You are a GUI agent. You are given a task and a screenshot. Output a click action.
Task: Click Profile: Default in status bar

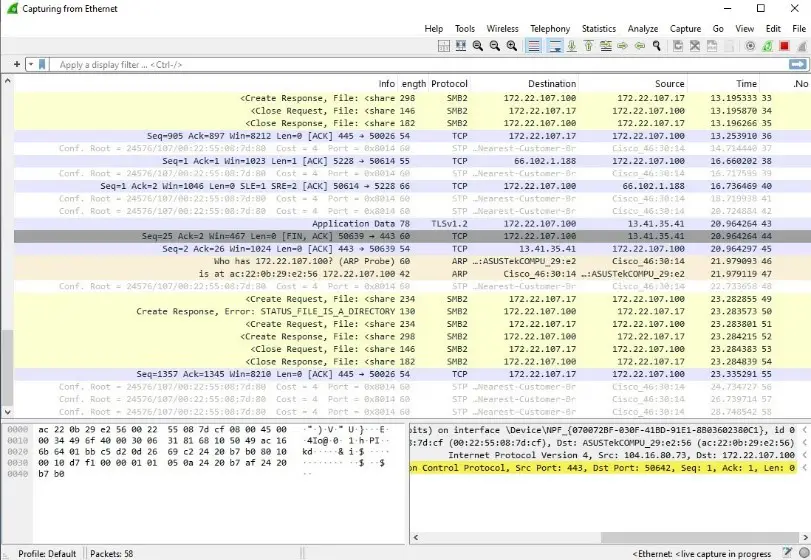tap(47, 553)
